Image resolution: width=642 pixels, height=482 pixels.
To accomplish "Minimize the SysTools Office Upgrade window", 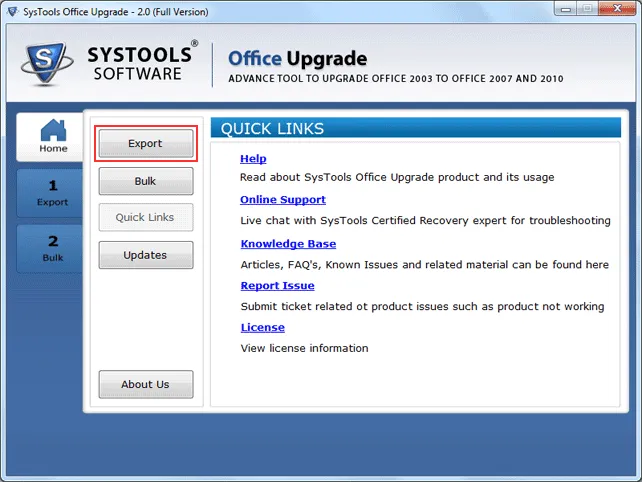I will (x=566, y=9).
